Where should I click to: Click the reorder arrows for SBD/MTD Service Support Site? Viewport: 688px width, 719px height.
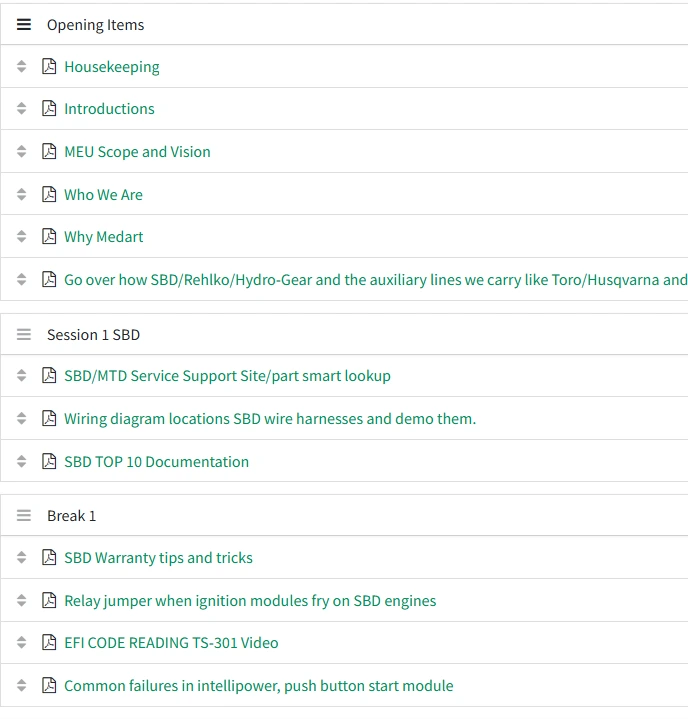tap(22, 375)
